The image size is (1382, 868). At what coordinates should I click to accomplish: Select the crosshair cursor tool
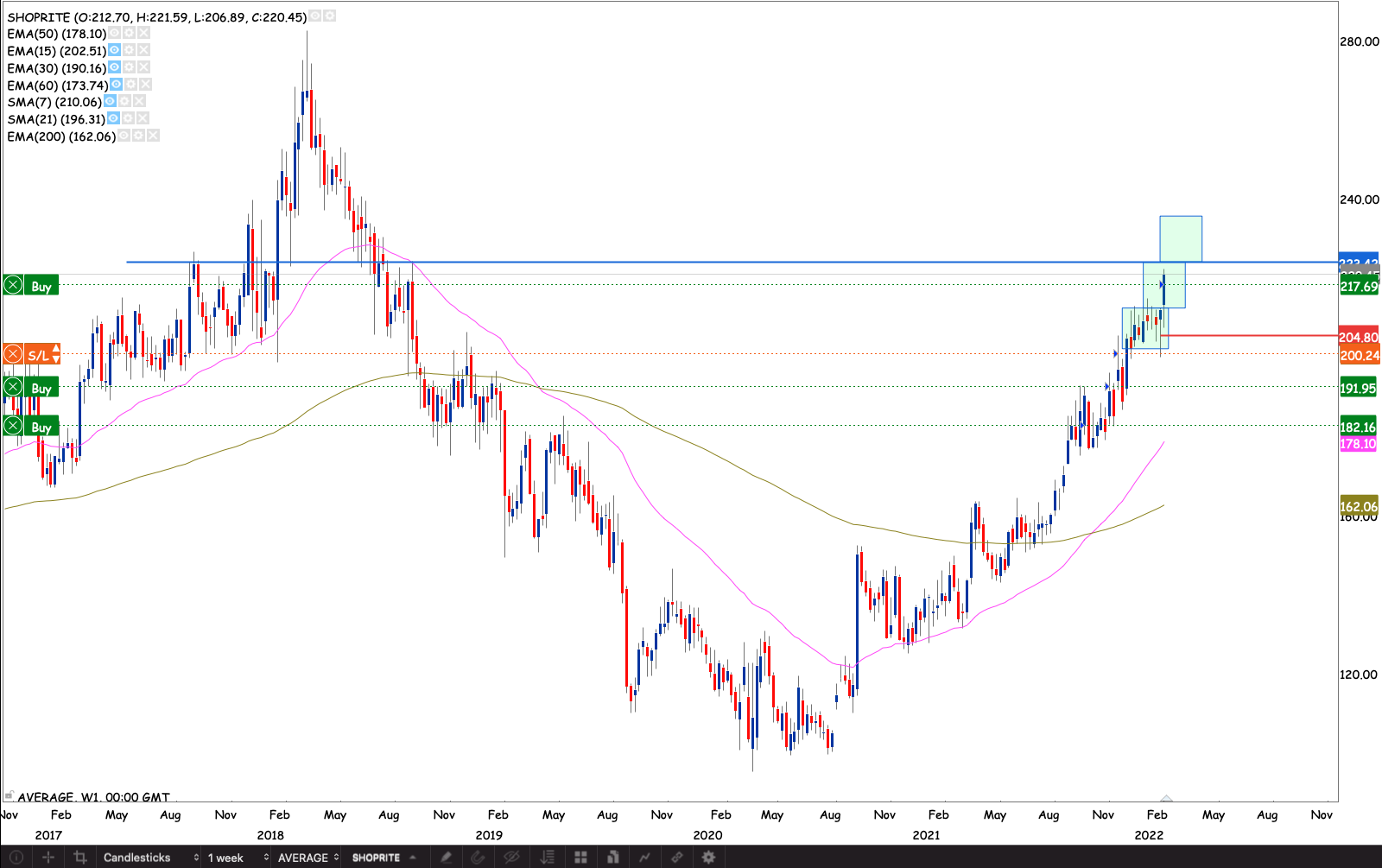click(x=48, y=858)
